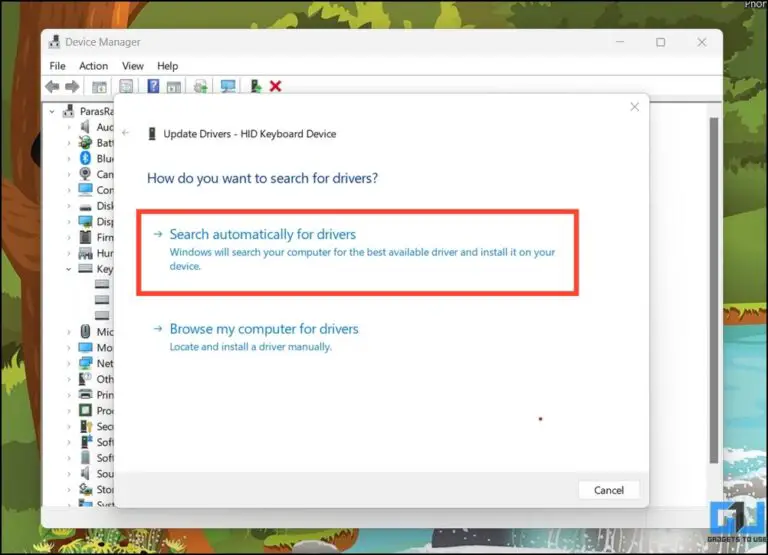Click the Forward arrow in Device Manager toolbar
Viewport: 768px width, 555px height.
point(72,87)
